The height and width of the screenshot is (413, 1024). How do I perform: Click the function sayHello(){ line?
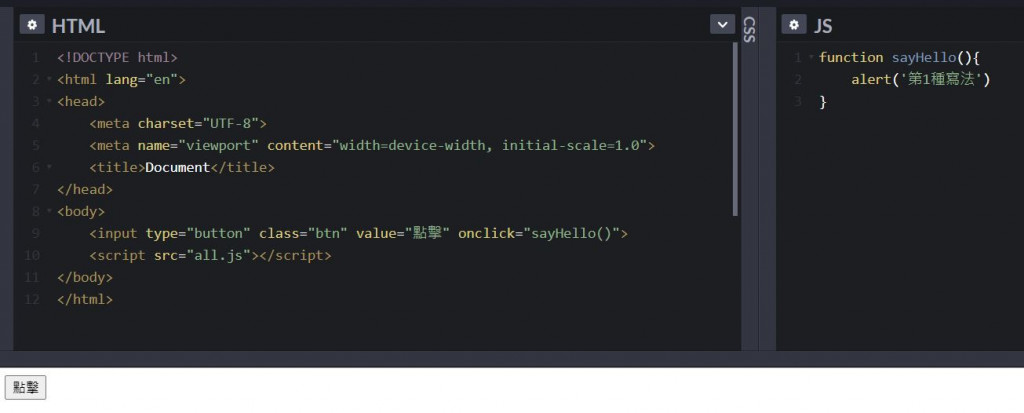(900, 58)
